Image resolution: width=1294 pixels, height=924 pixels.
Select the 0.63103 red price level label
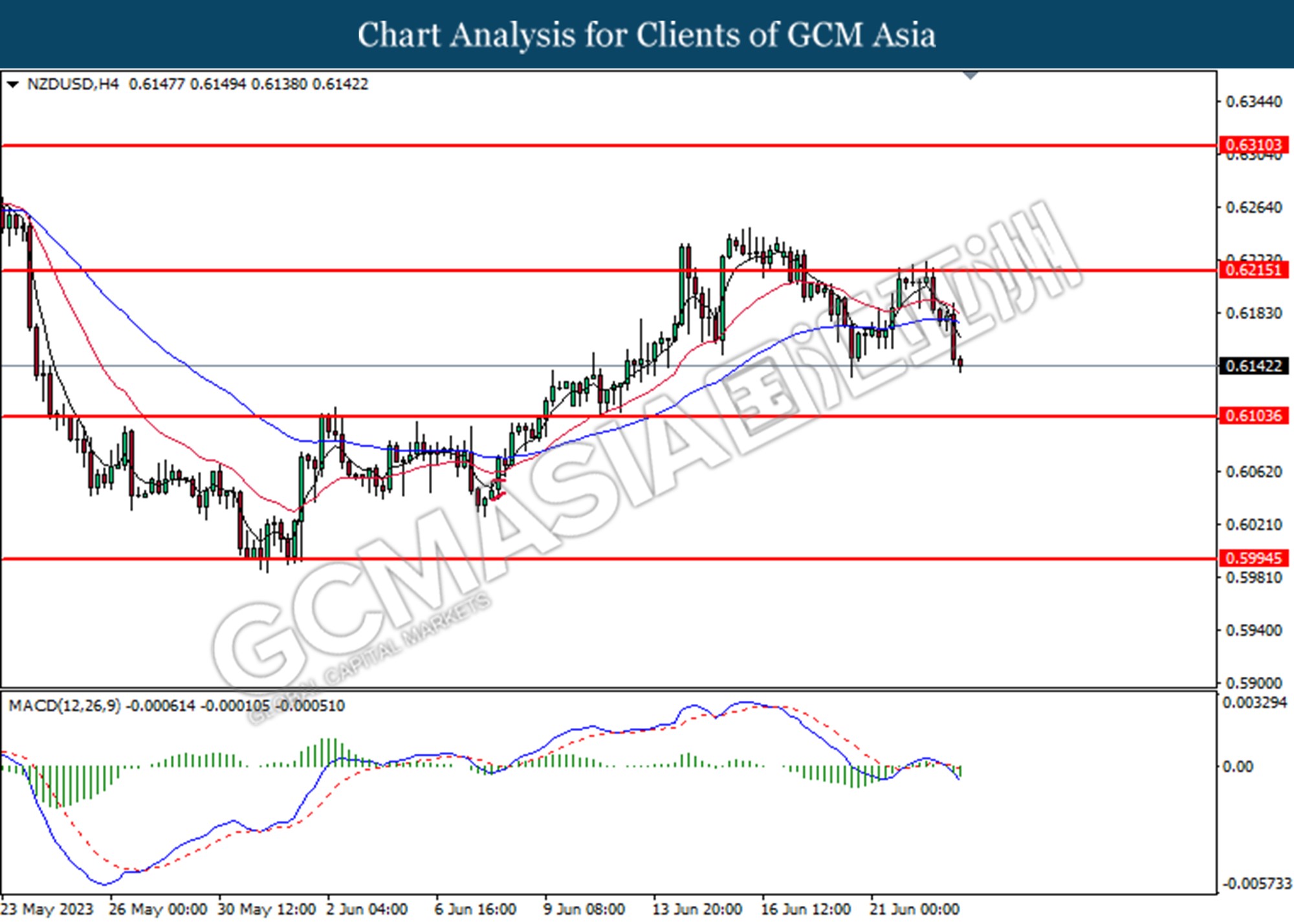[x=1253, y=145]
